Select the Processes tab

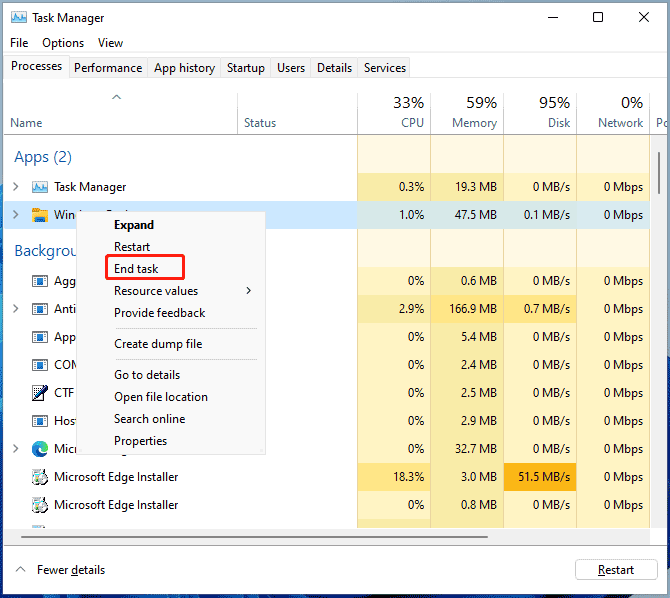coord(36,66)
